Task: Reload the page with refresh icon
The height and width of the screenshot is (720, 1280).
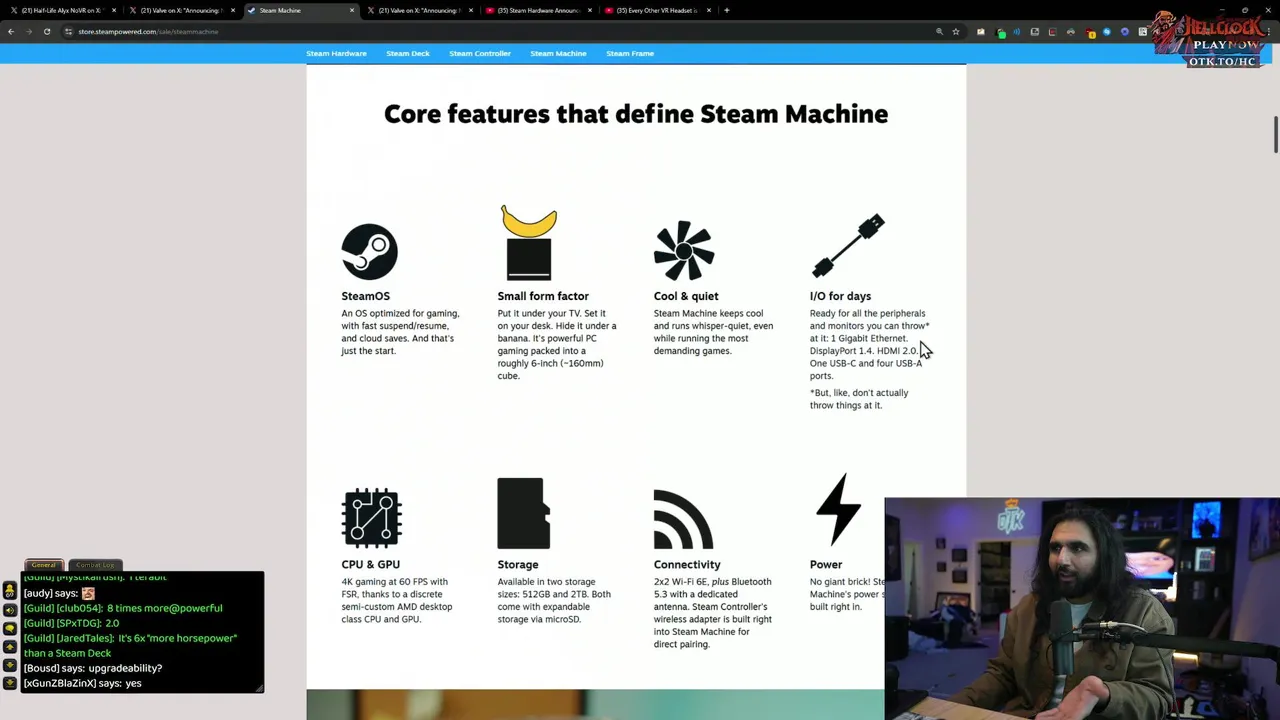Action: coord(47,32)
